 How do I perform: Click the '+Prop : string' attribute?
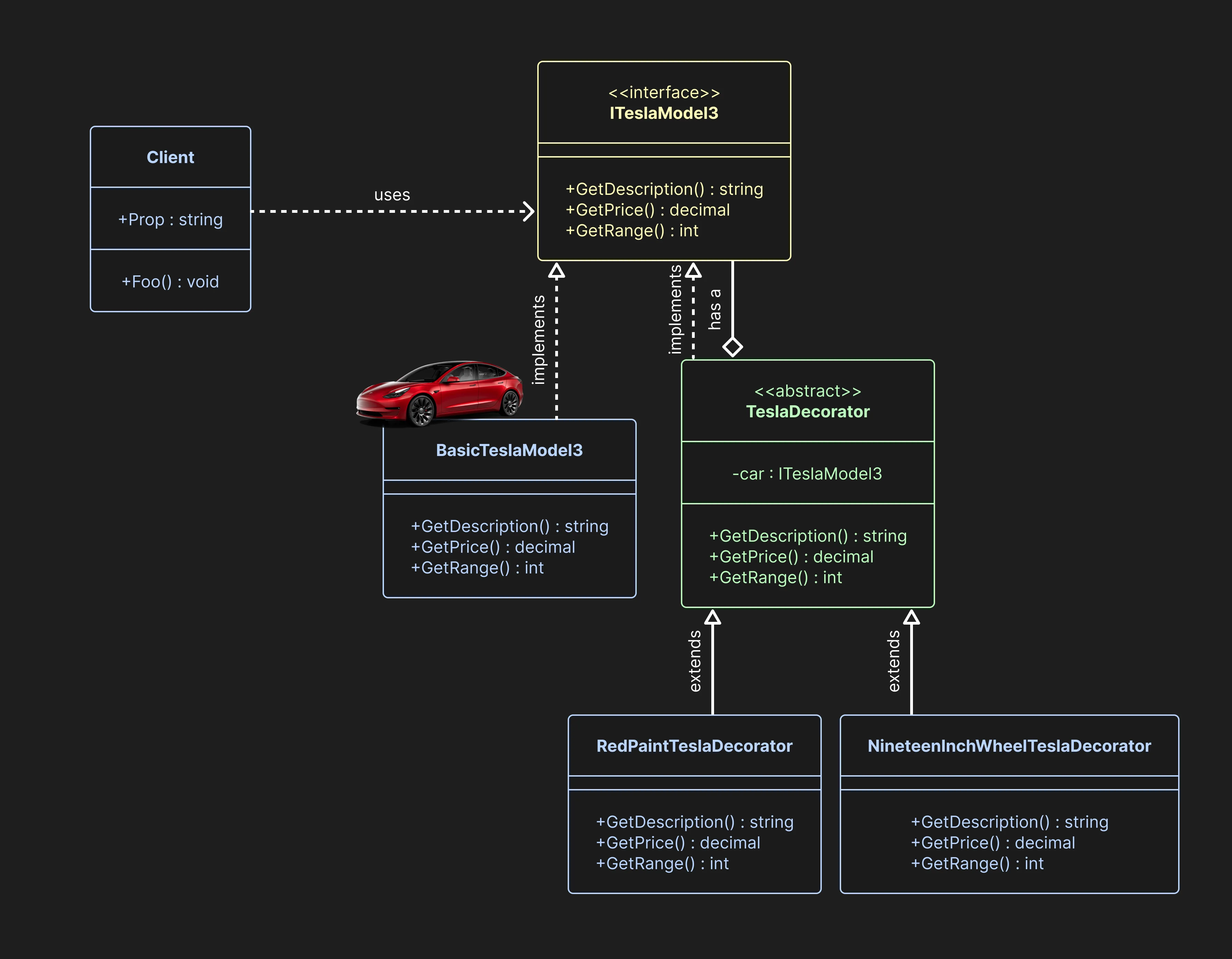coord(170,220)
